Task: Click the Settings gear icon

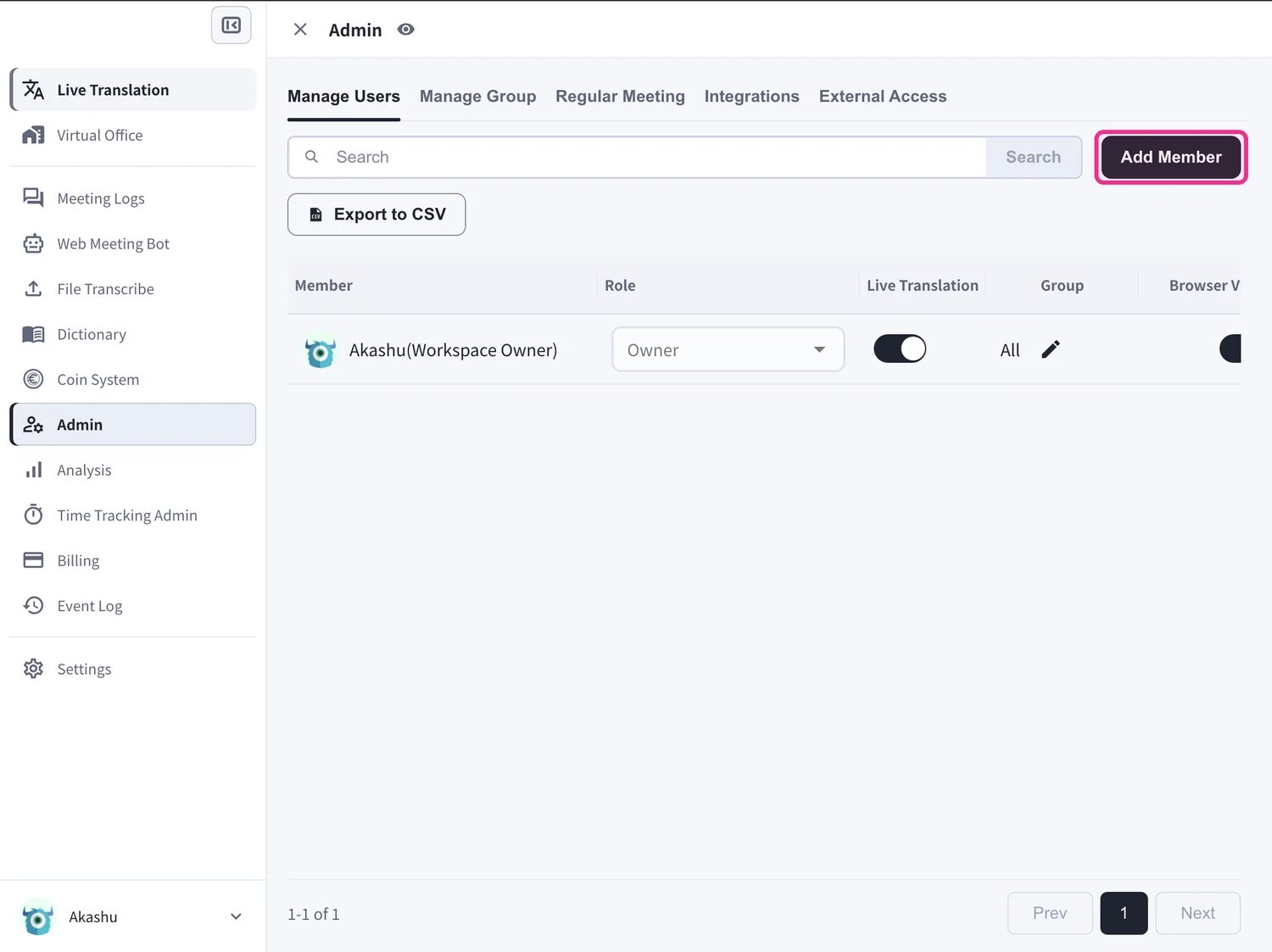Action: [x=33, y=668]
